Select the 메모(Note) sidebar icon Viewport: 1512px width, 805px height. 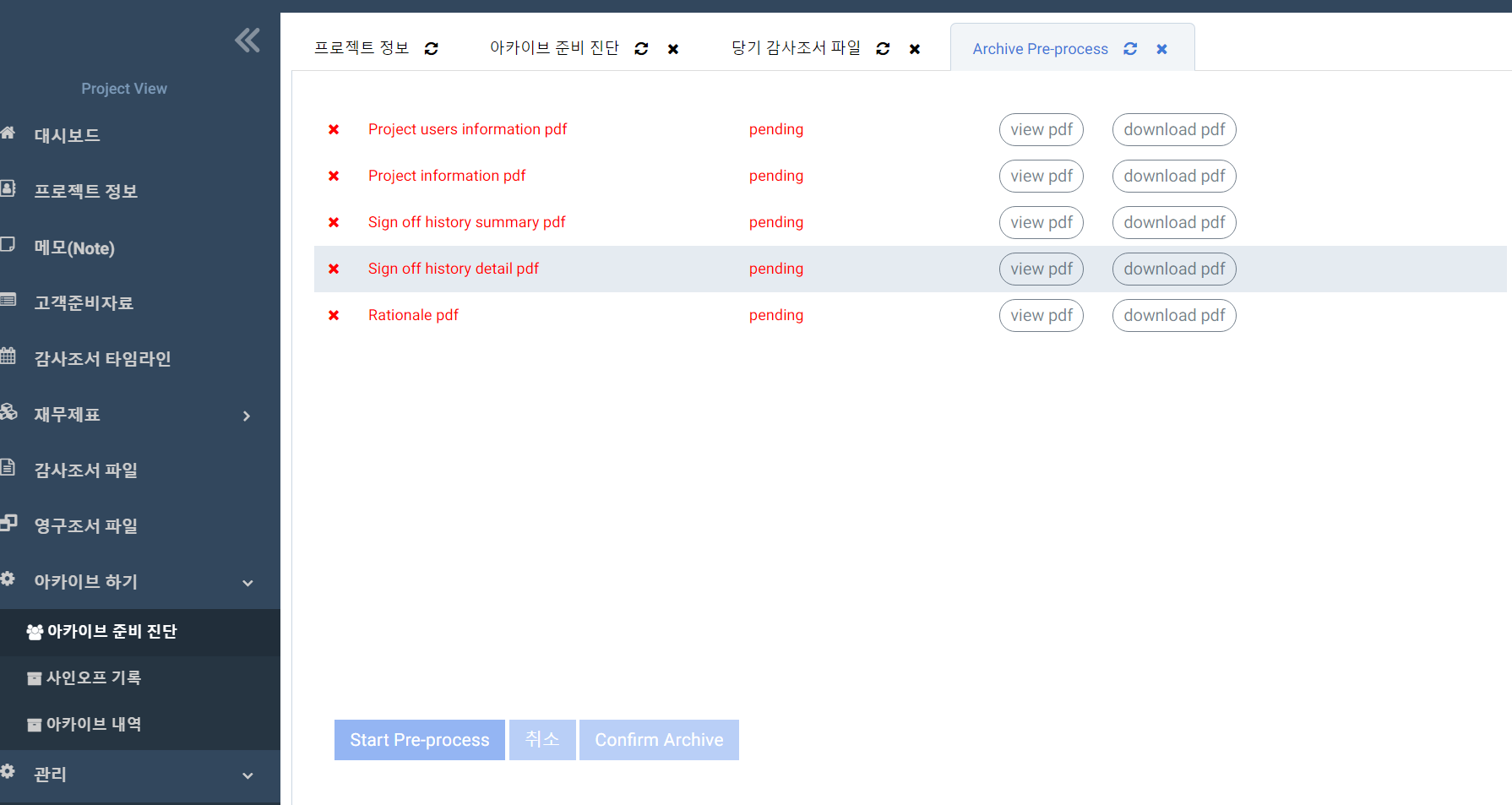pos(8,244)
